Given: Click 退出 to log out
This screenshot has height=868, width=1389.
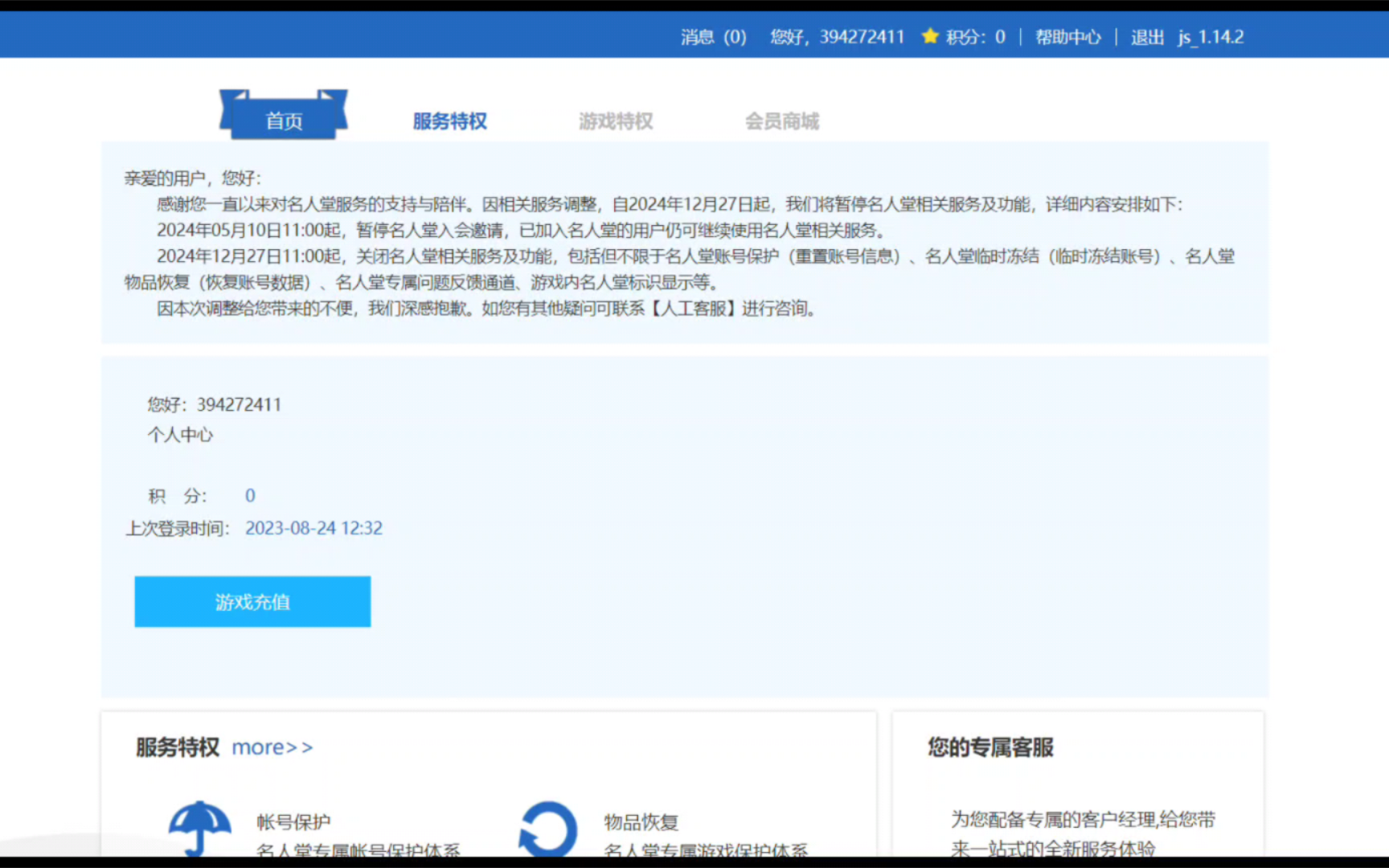Looking at the screenshot, I should click(1147, 37).
